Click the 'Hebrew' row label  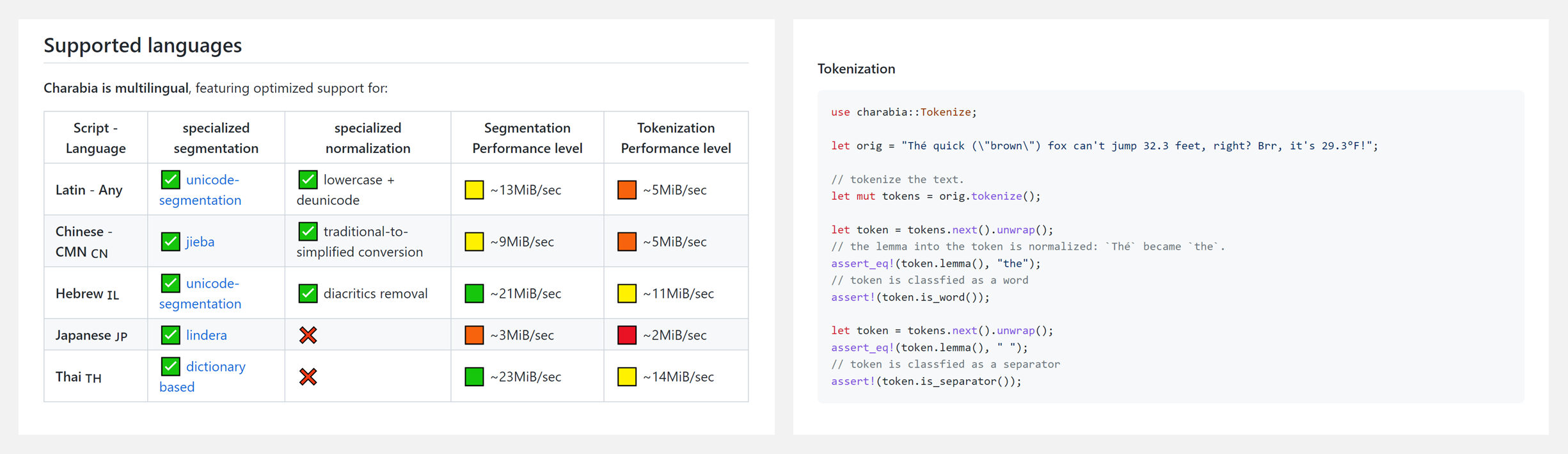[87, 293]
